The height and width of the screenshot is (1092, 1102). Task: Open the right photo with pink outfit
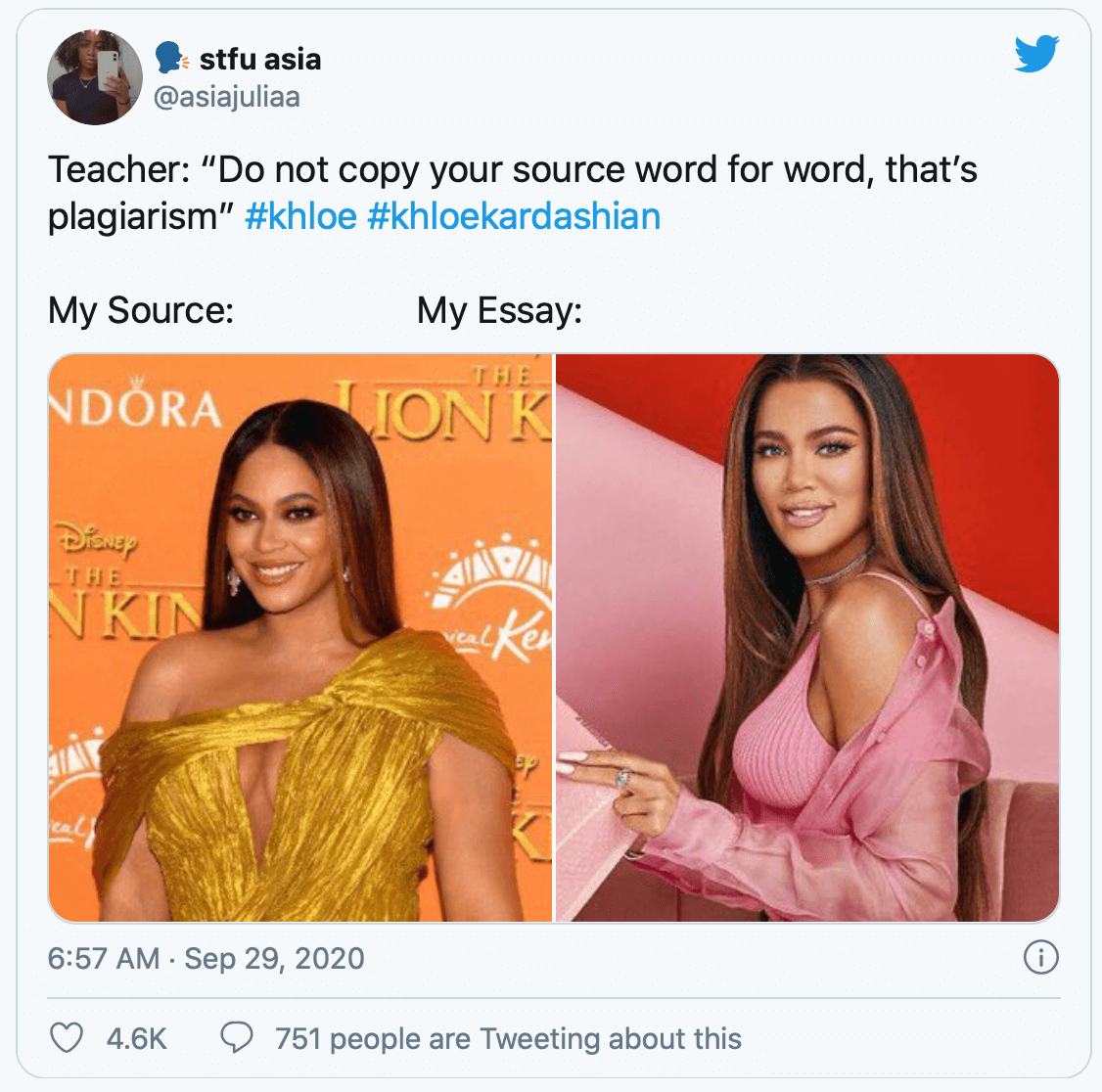806,637
